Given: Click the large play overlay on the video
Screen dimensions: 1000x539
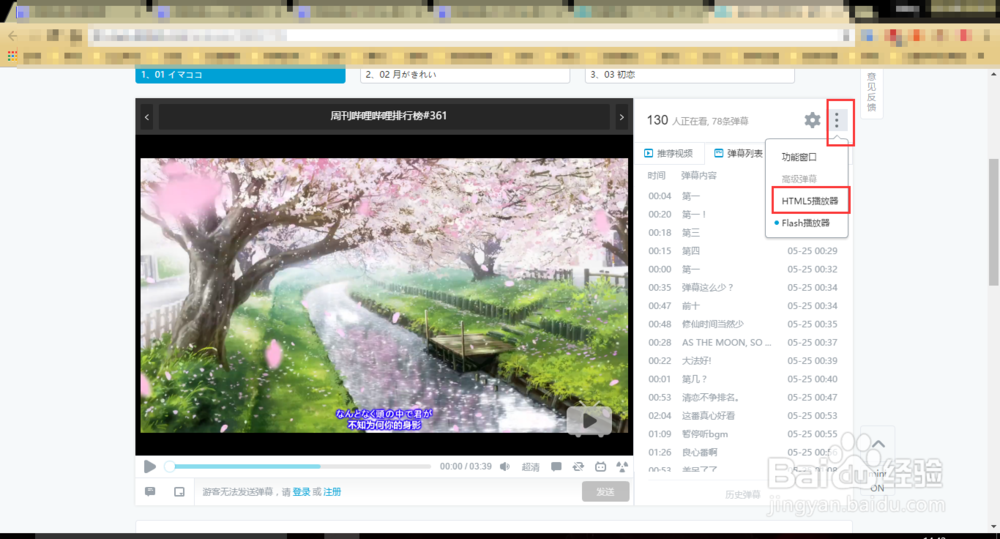Looking at the screenshot, I should [x=589, y=421].
